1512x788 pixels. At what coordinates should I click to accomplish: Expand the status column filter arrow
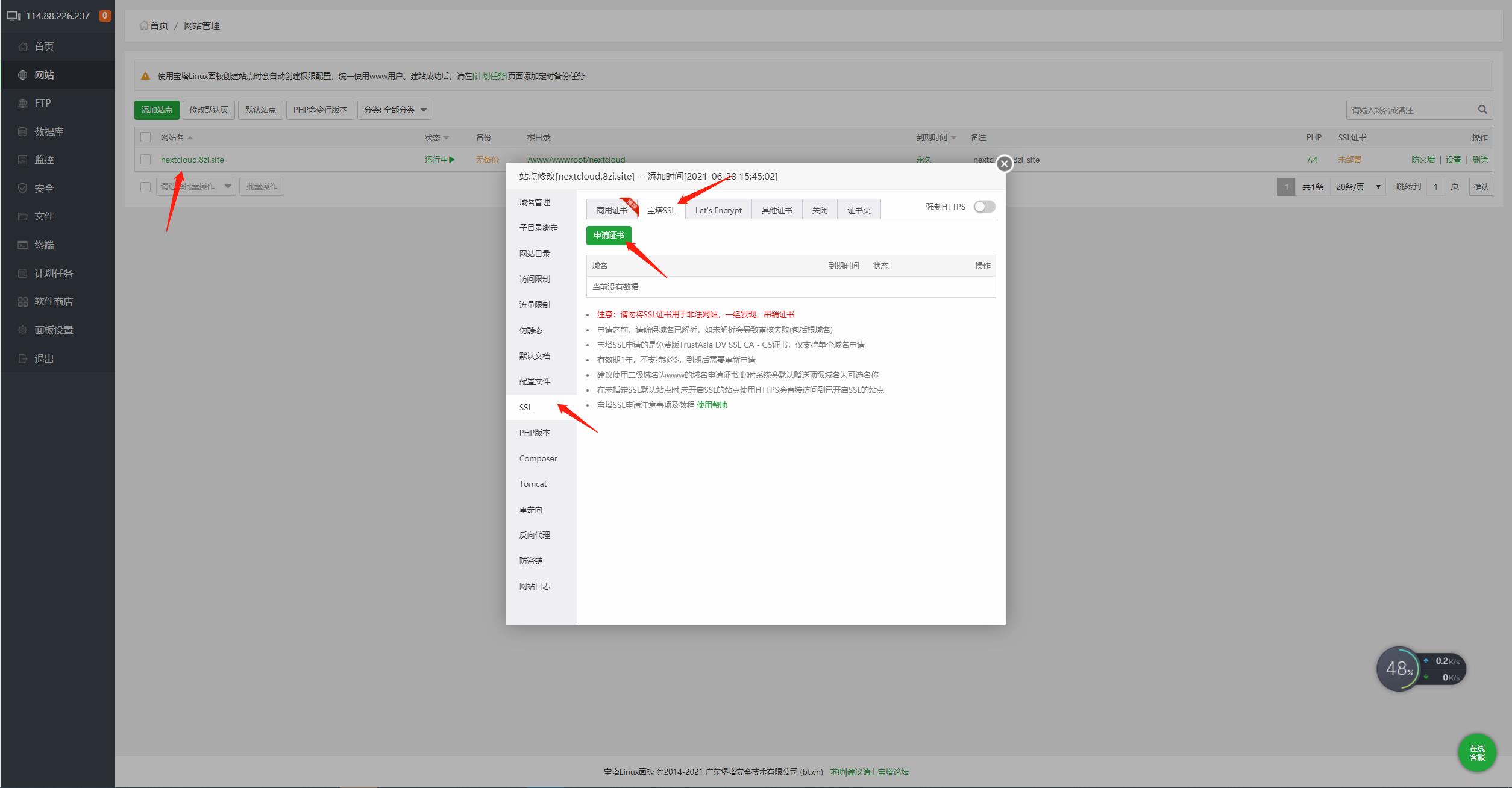(446, 138)
